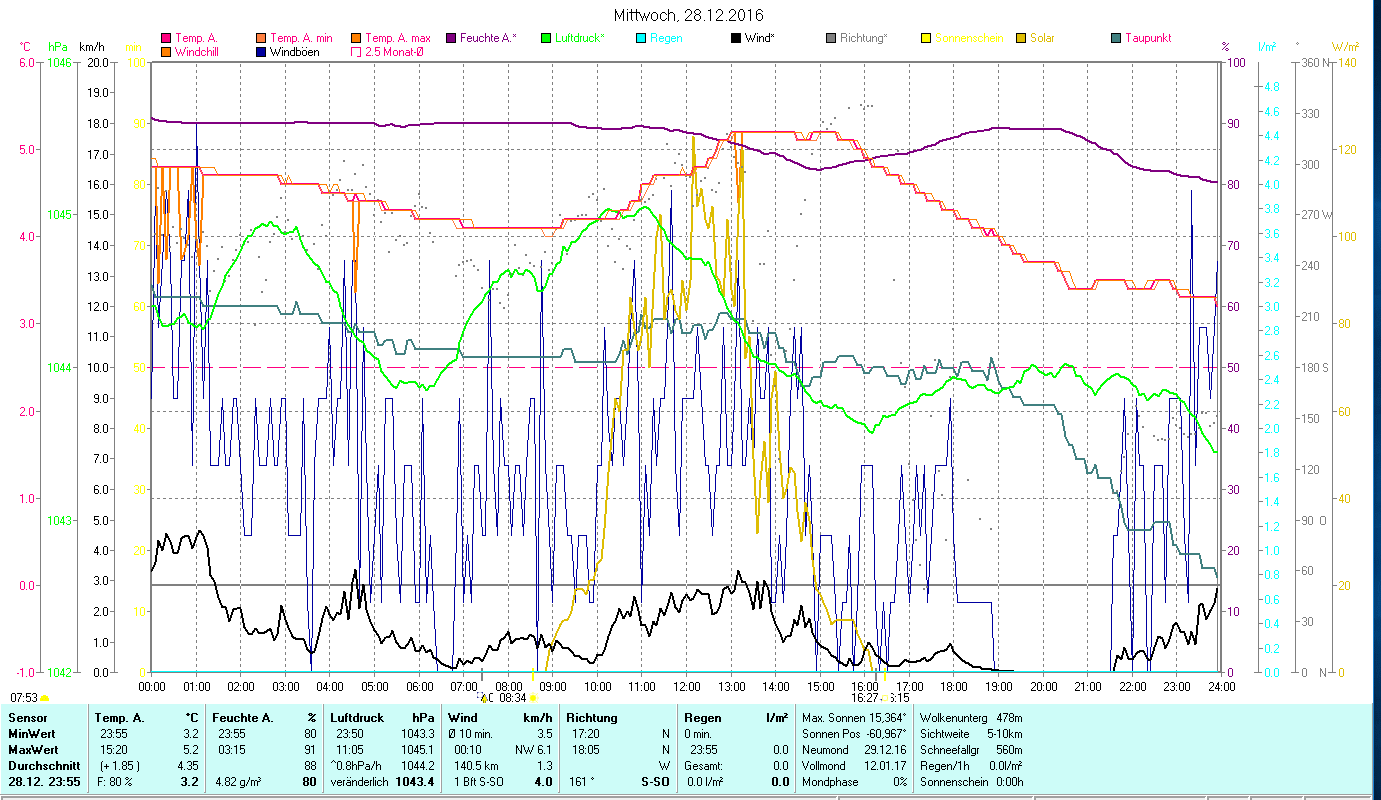Select the black Wind* legend swatch
Viewport: 1381px width, 800px height.
[x=736, y=38]
